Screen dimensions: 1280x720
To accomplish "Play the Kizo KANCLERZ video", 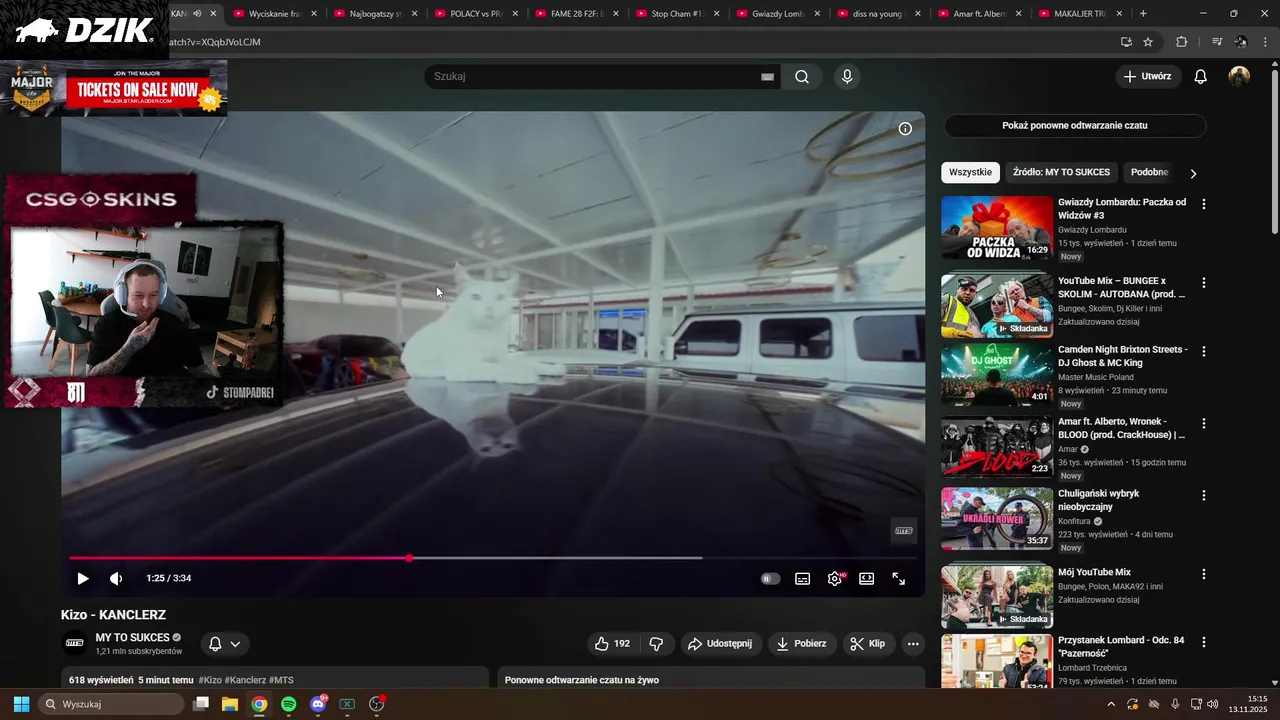I will (x=83, y=578).
